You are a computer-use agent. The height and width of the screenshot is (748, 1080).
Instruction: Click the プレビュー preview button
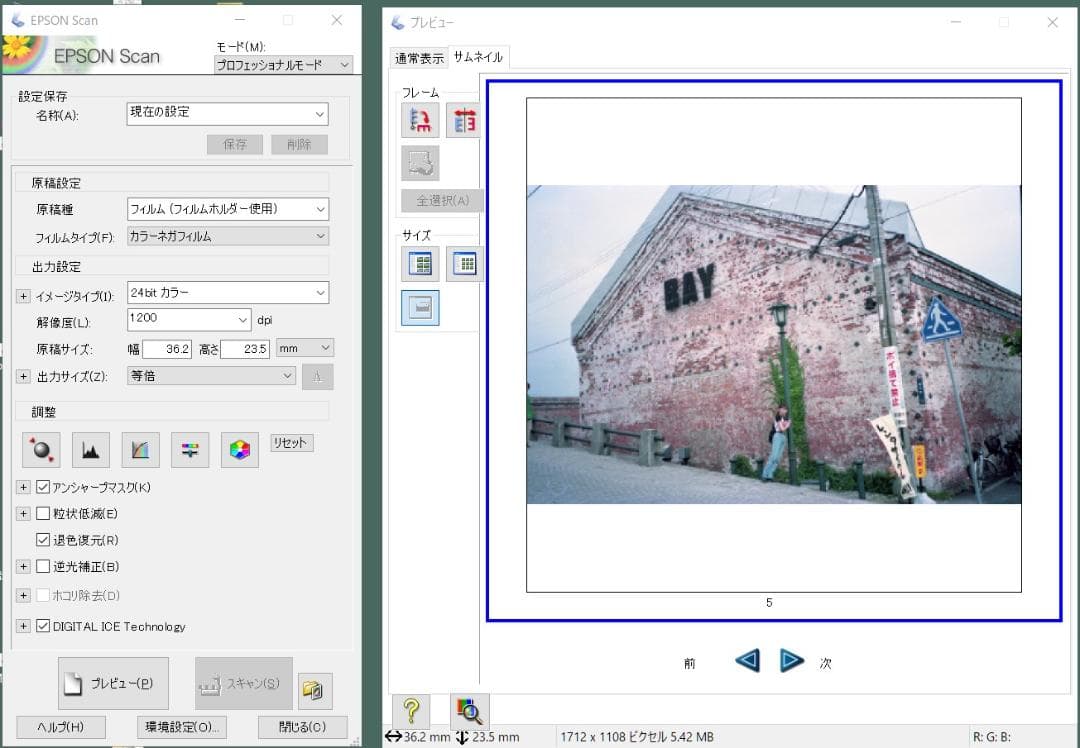(x=113, y=684)
